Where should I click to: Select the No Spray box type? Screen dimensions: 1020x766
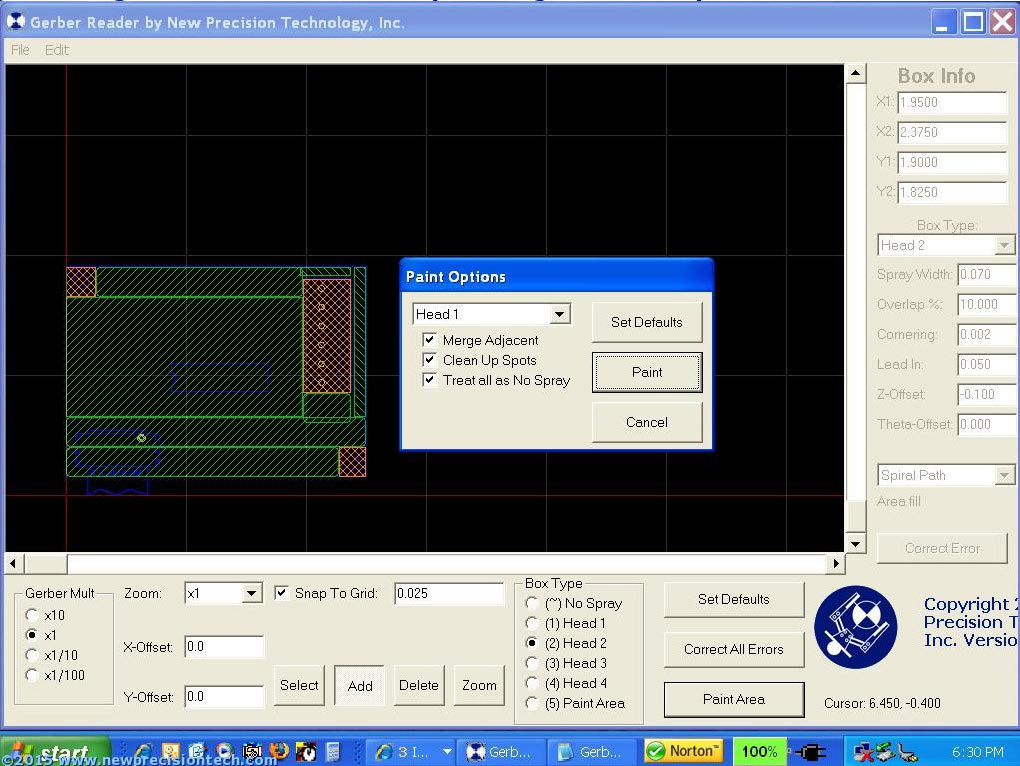tap(531, 603)
